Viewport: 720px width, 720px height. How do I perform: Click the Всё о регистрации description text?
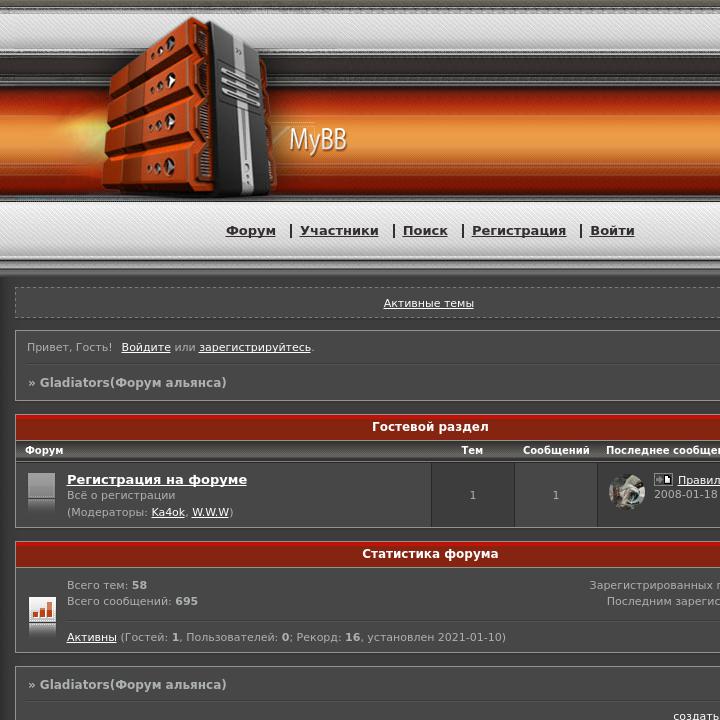point(121,495)
